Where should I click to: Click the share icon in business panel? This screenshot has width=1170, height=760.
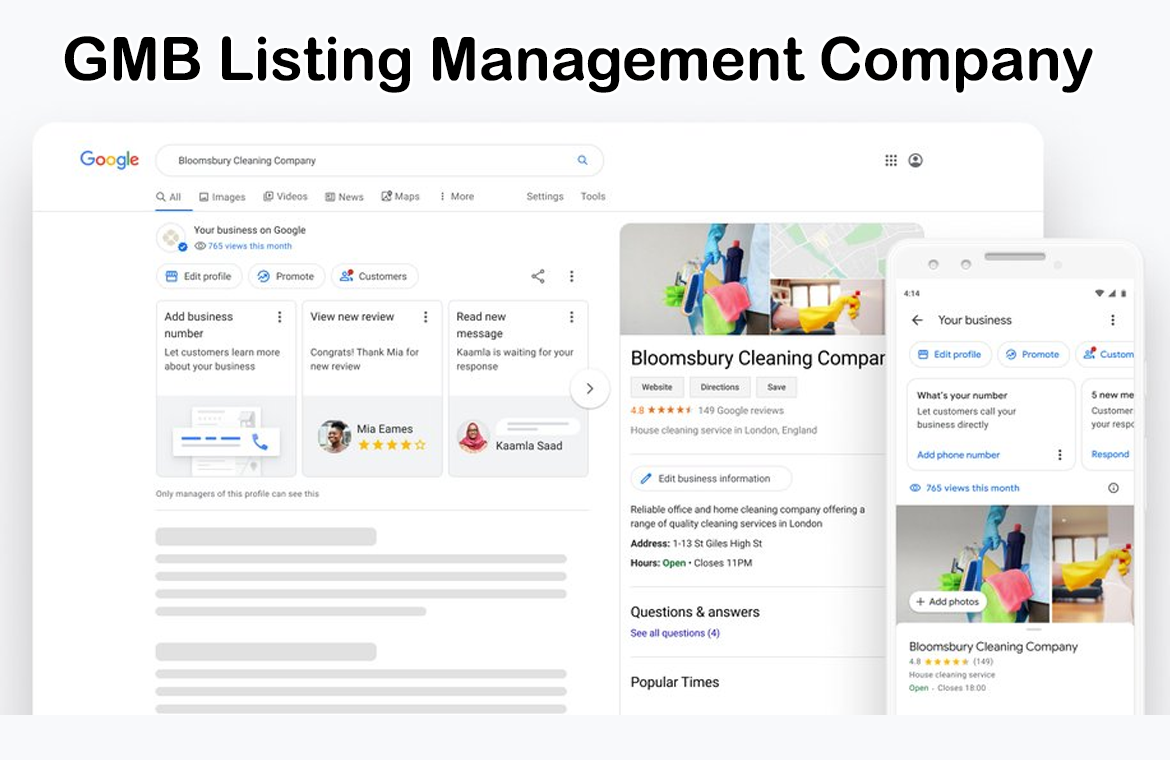[x=538, y=276]
